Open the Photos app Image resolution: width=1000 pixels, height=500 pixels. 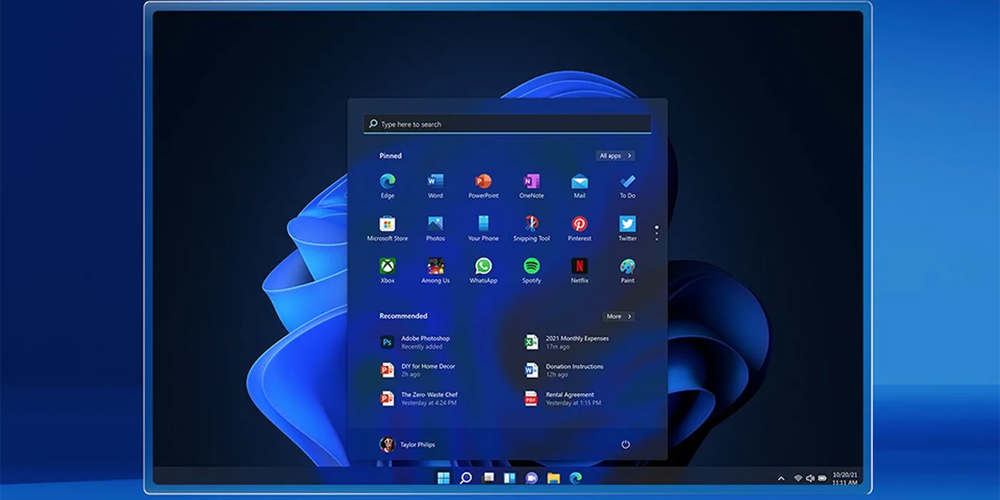(x=436, y=228)
